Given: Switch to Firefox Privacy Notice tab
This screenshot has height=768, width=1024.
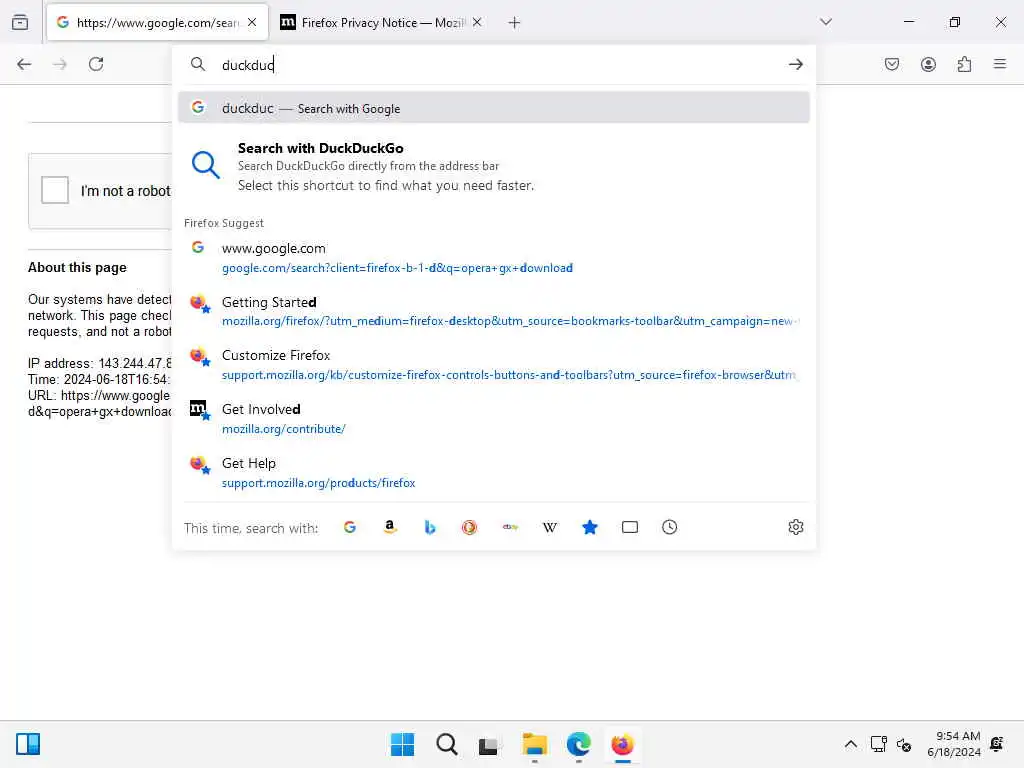Looking at the screenshot, I should [382, 22].
